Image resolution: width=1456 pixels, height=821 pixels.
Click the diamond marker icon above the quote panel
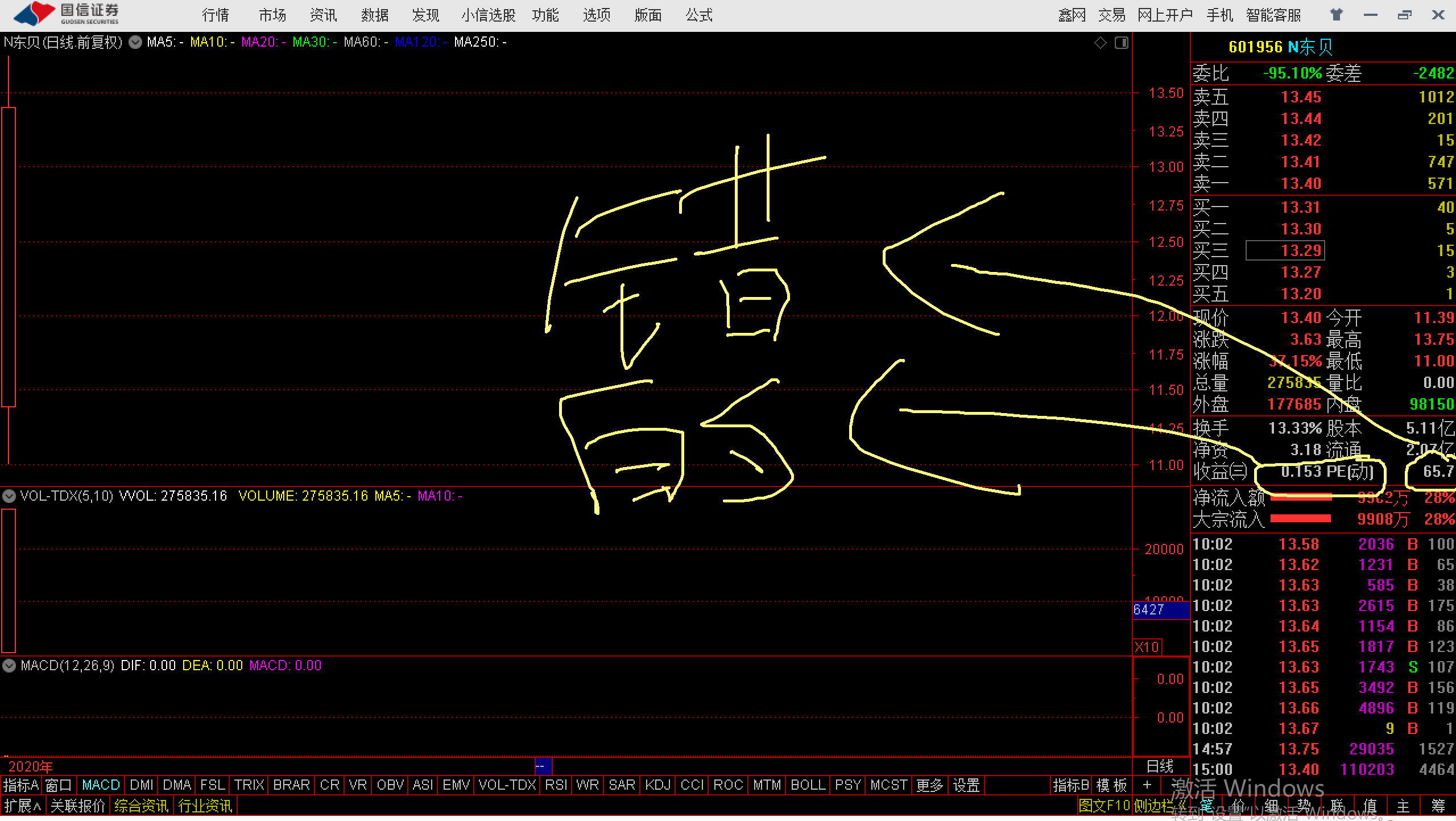click(x=1102, y=42)
